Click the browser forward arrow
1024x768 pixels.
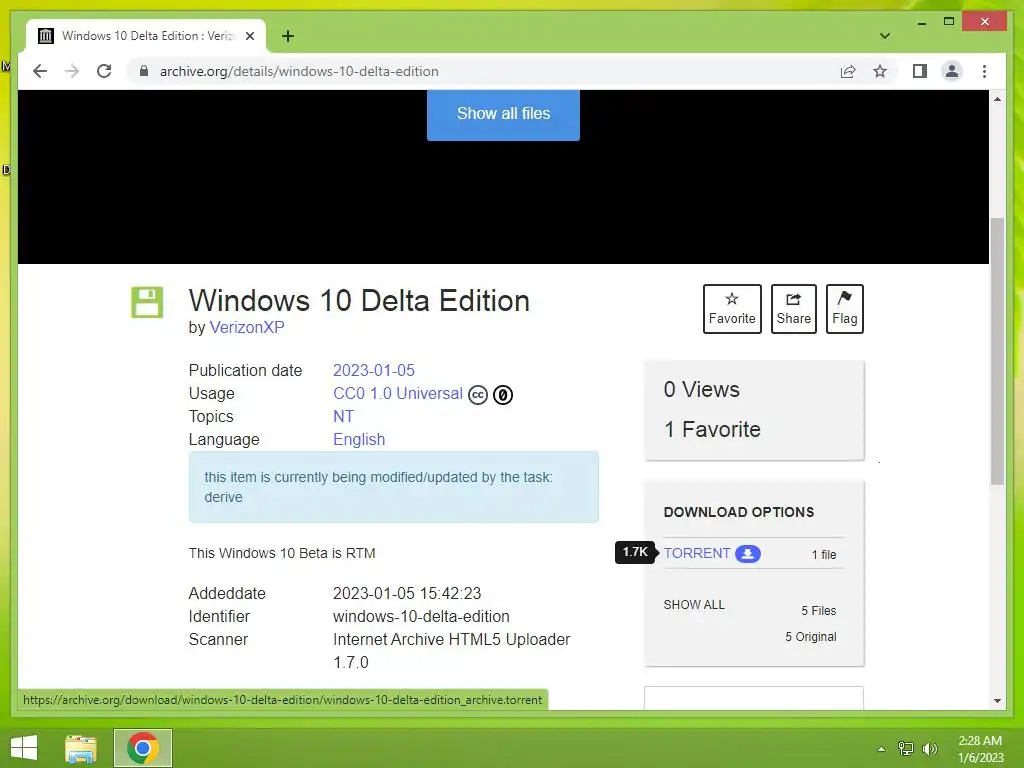tap(72, 71)
